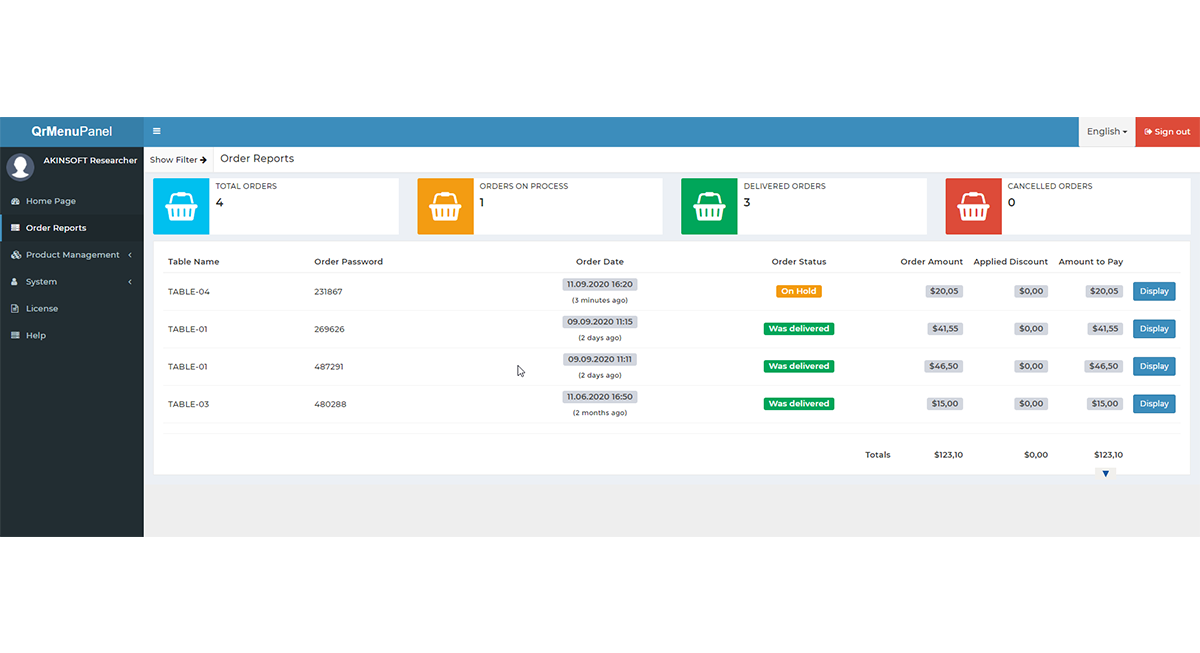Click the Delivered Orders basket icon

[709, 207]
